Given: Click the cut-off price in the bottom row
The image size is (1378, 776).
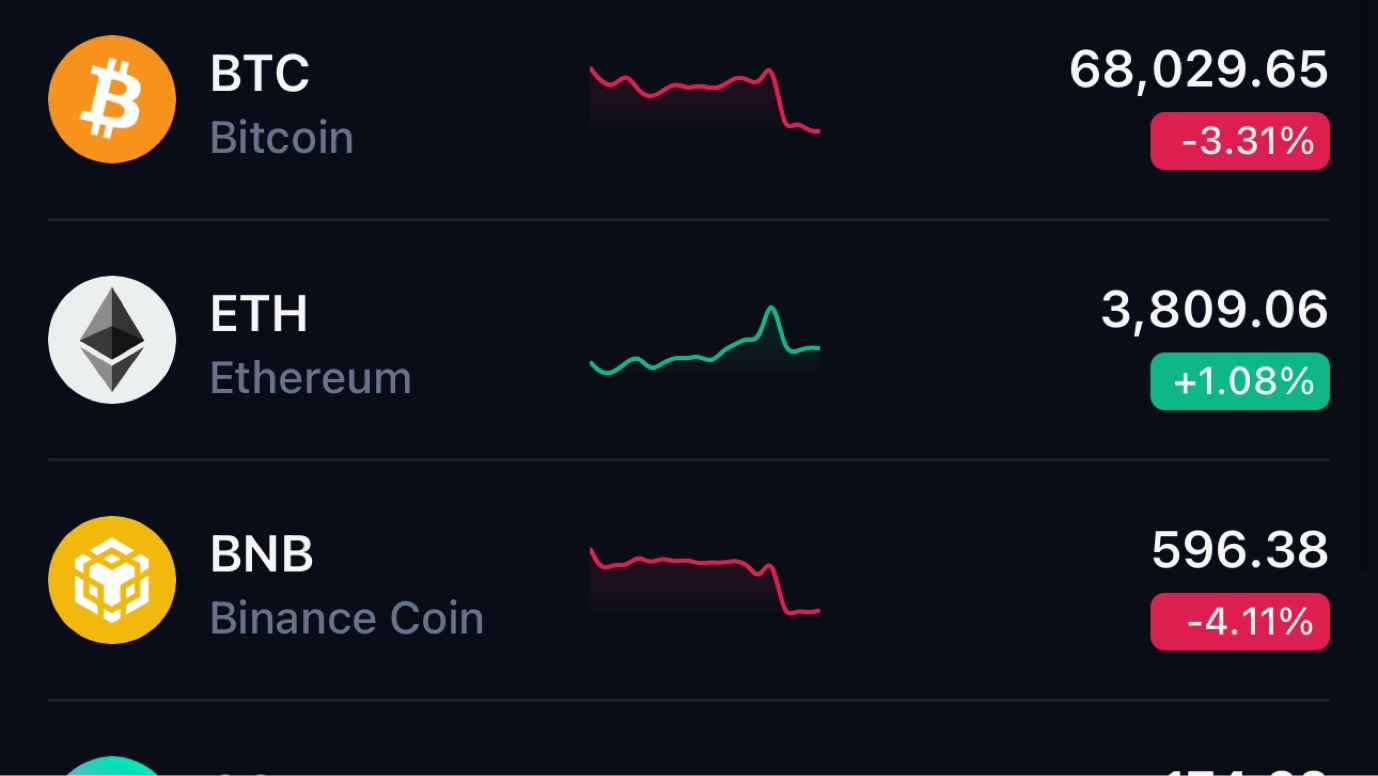Looking at the screenshot, I should coord(1246,770).
